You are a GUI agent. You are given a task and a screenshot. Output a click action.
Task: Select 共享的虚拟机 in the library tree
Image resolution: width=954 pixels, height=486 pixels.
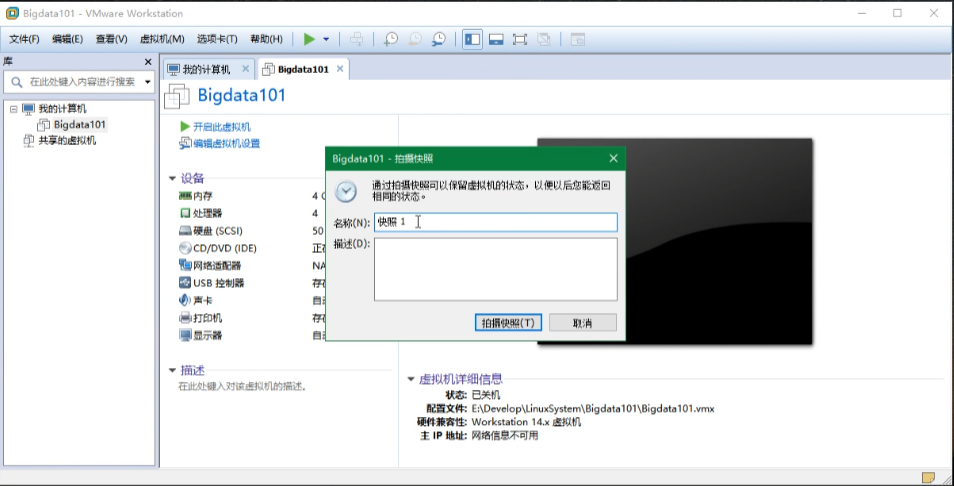coord(67,141)
